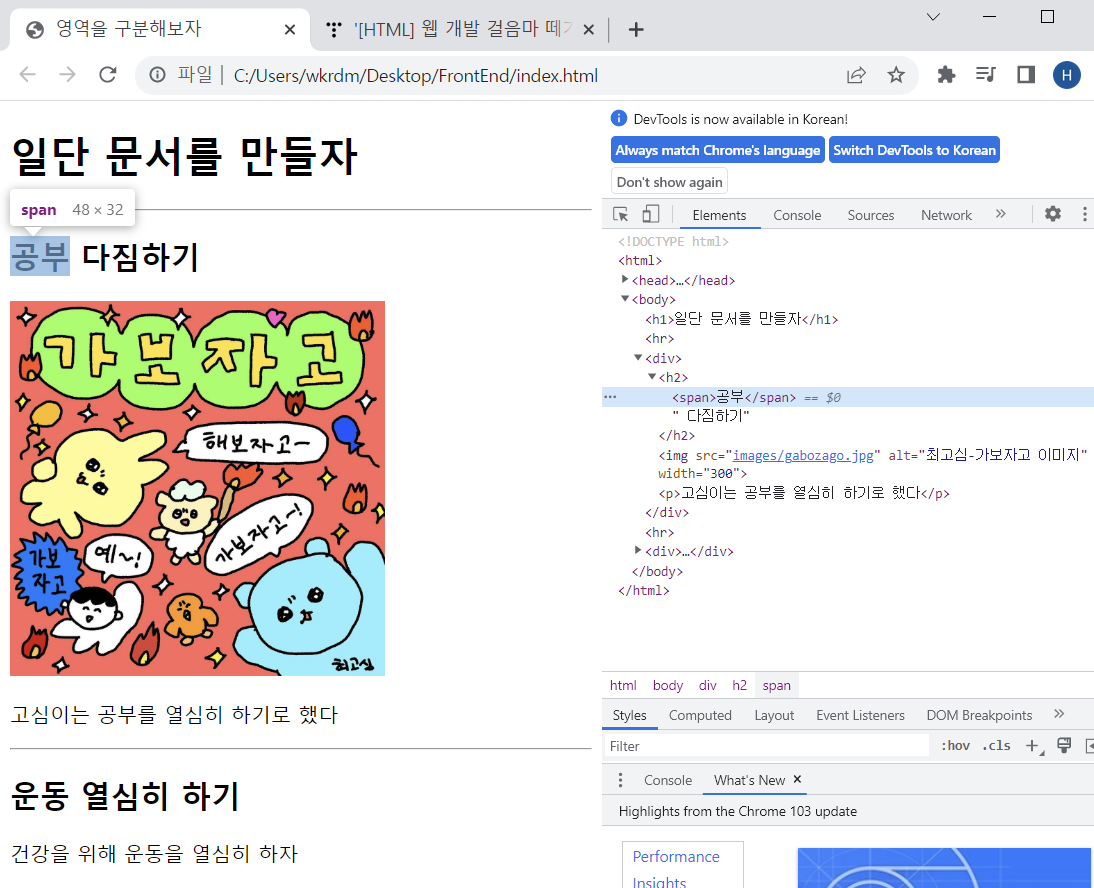The width and height of the screenshot is (1094, 888).
Task: Open Performance Insights link
Action: (675, 868)
